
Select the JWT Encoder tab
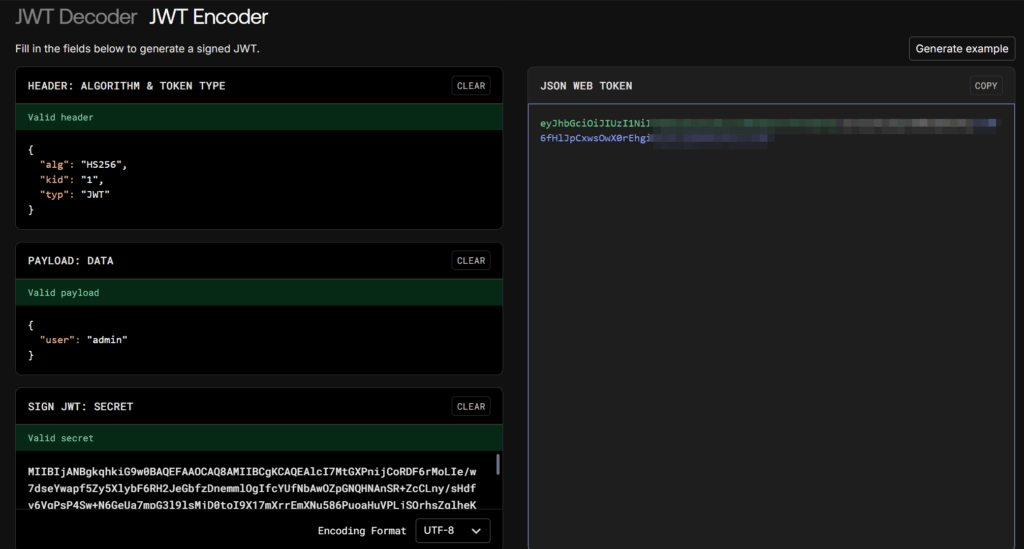click(x=208, y=17)
